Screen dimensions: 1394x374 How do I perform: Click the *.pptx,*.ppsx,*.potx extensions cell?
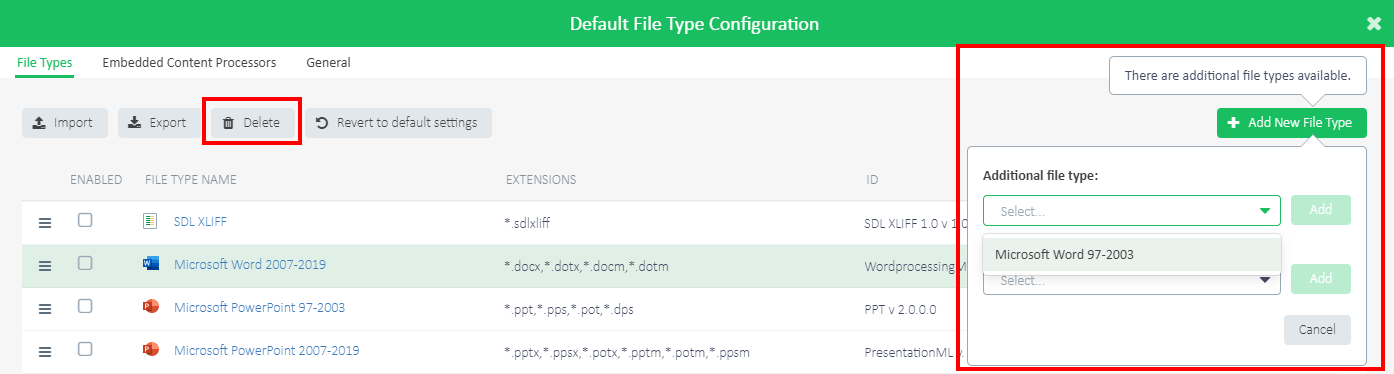pyautogui.click(x=628, y=352)
